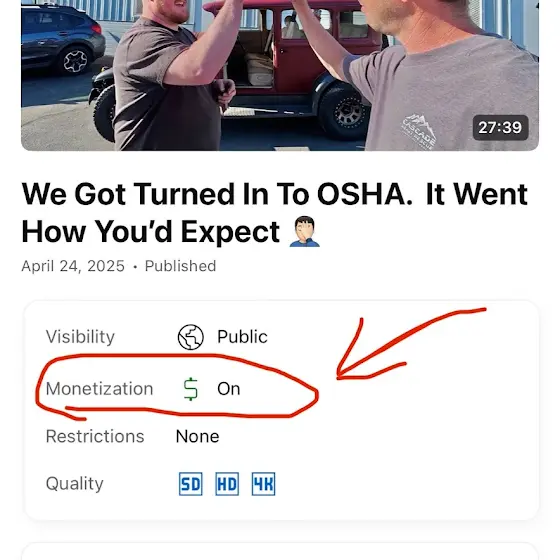Click the Published status text

[180, 266]
